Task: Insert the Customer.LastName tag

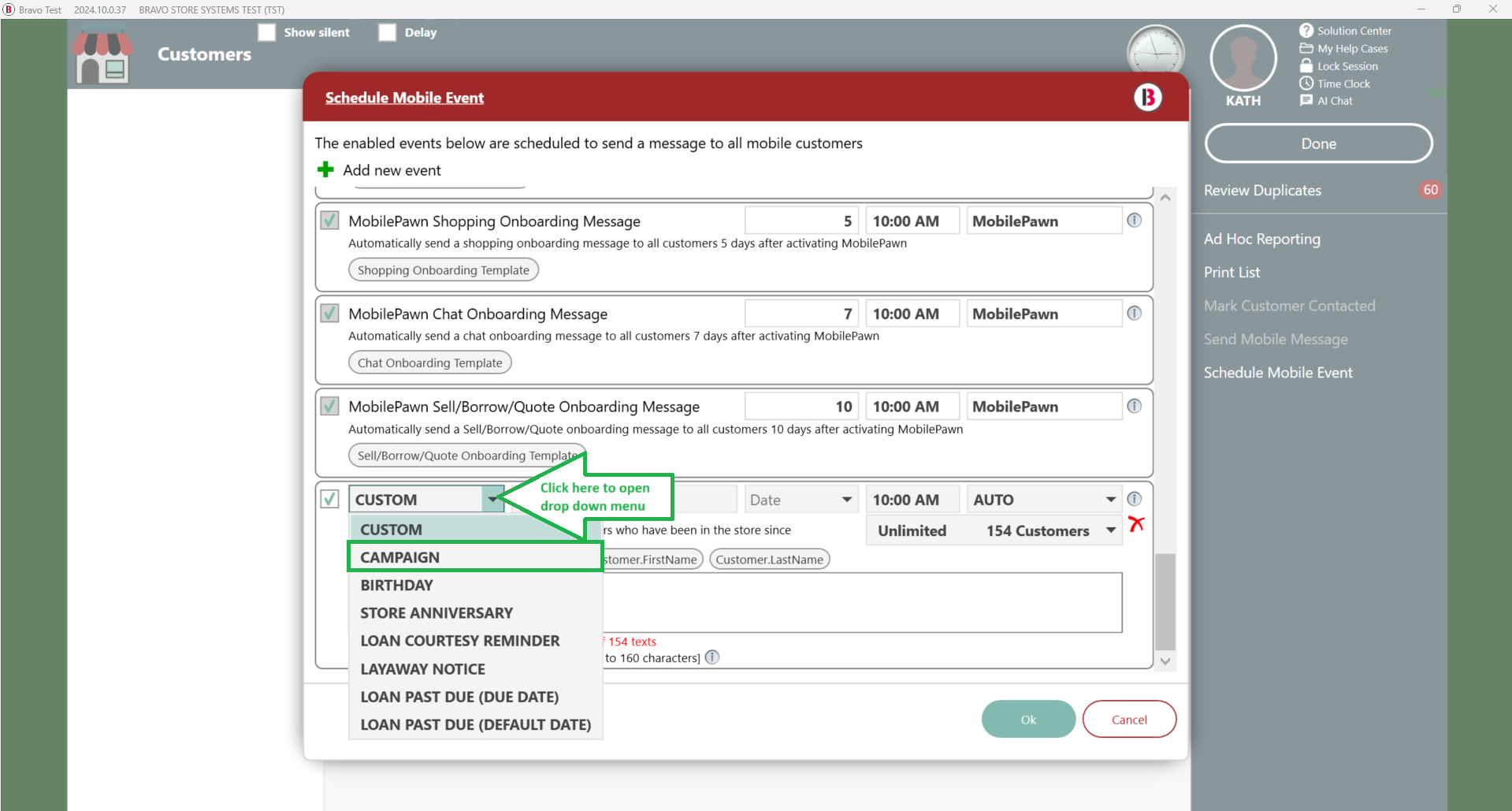Action: [x=770, y=560]
